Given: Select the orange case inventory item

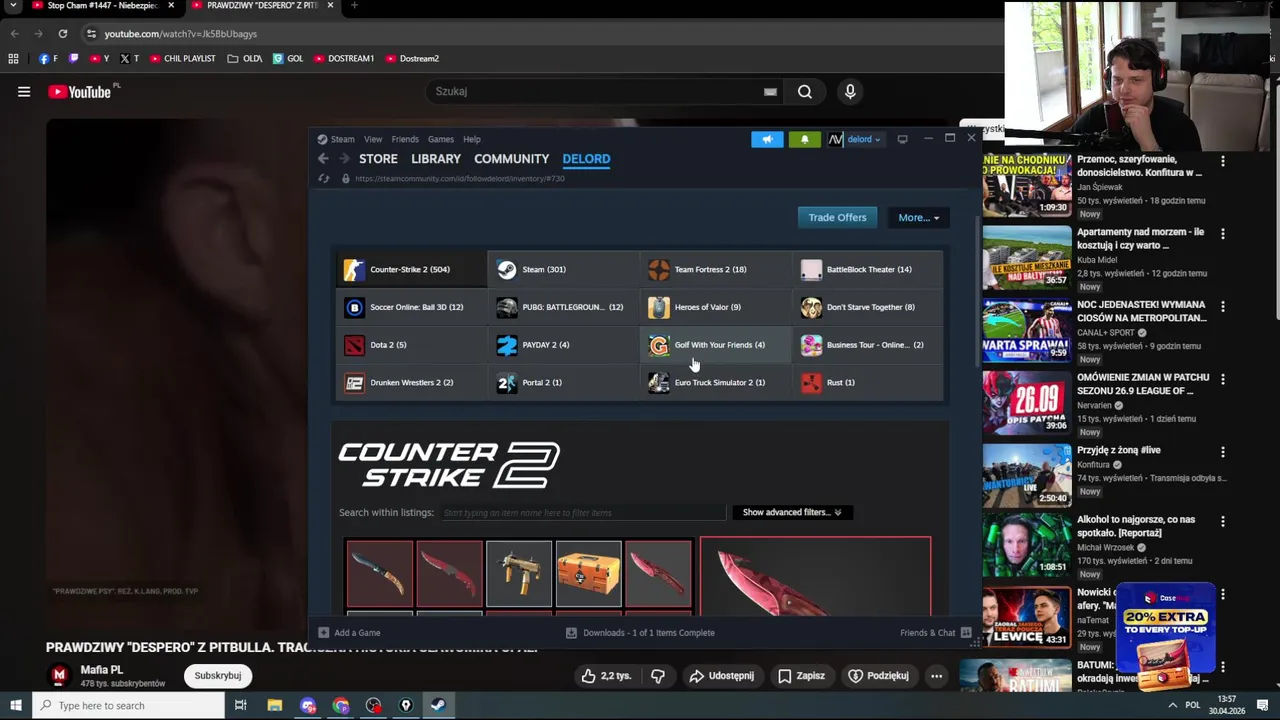Looking at the screenshot, I should [x=588, y=574].
